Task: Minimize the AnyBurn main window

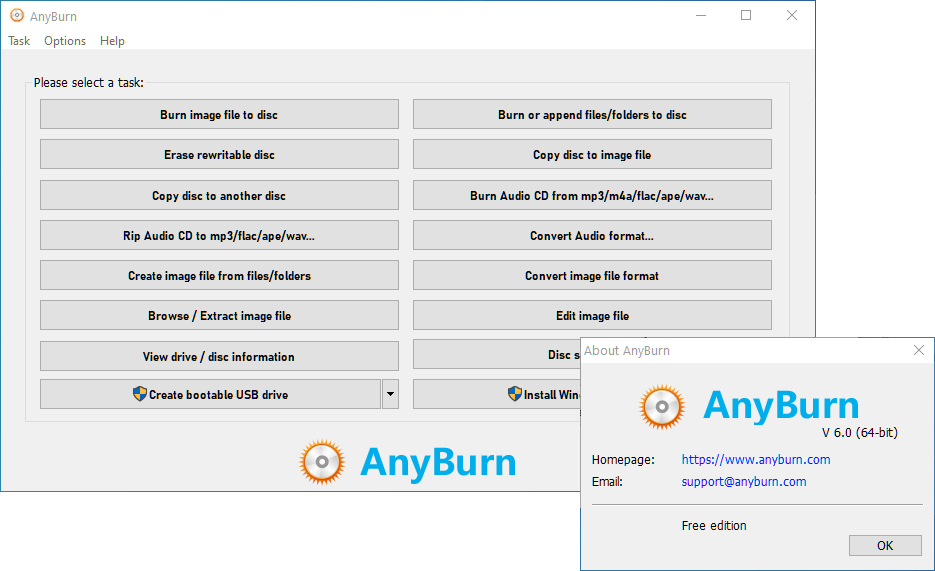Action: pyautogui.click(x=701, y=15)
